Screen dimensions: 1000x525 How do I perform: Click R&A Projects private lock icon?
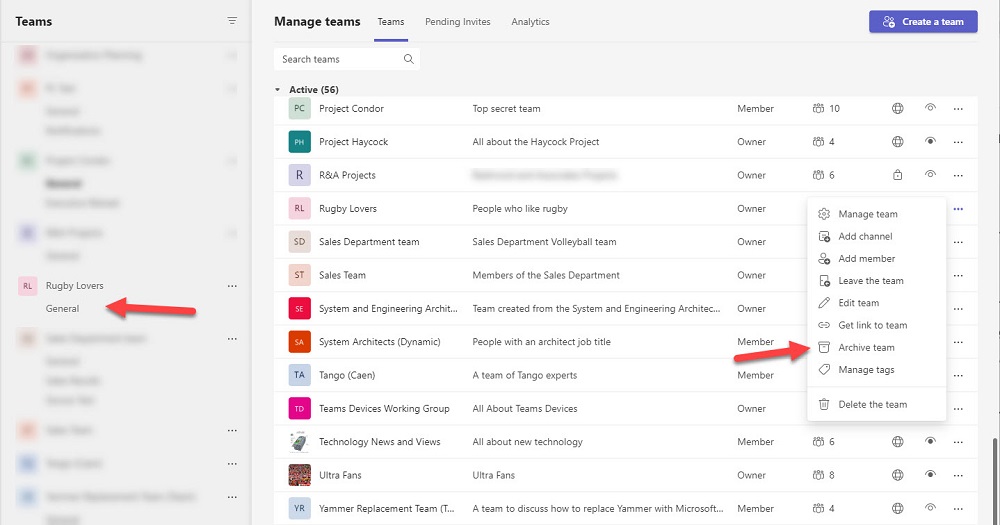tap(897, 175)
